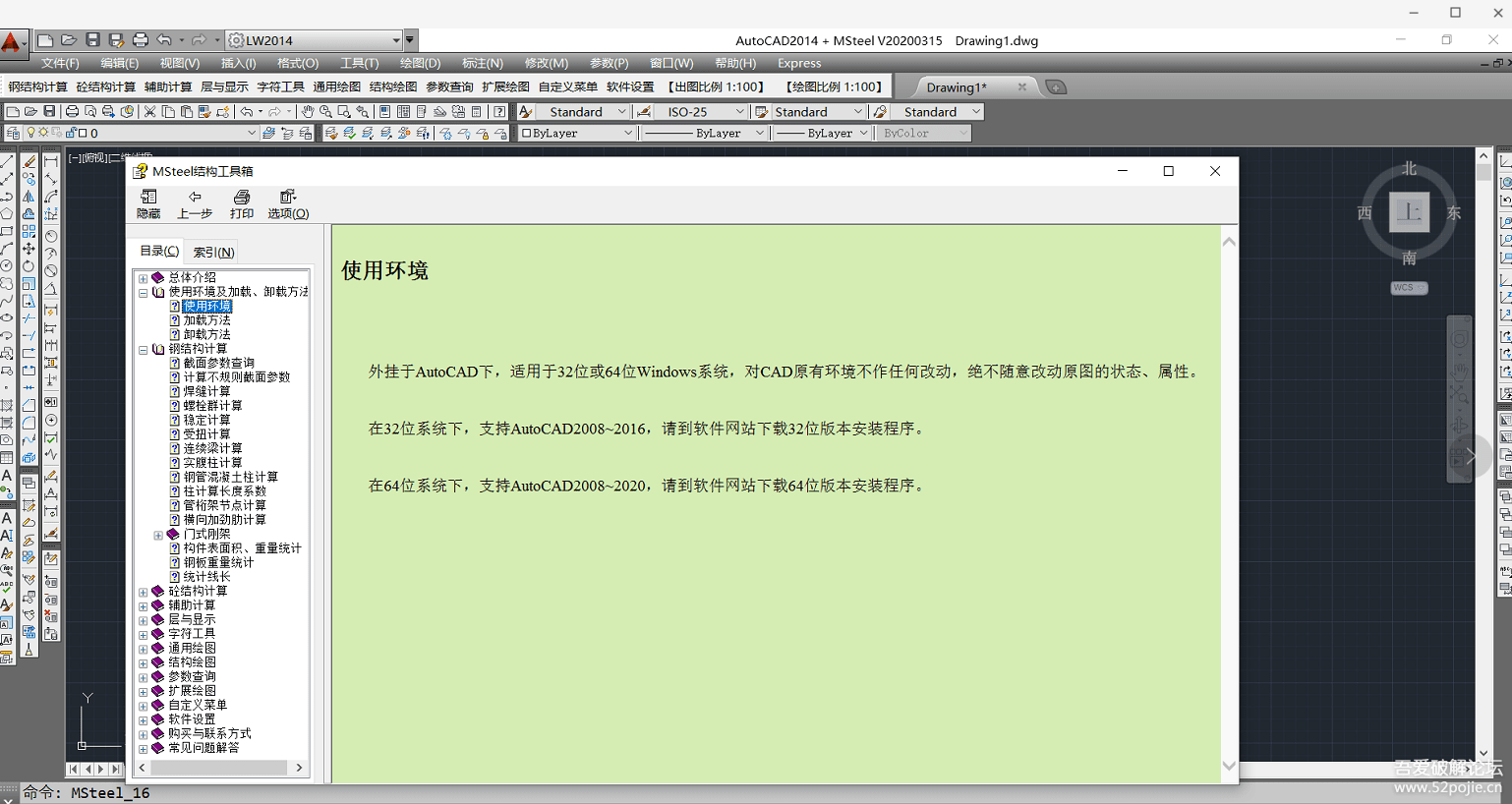1512x804 pixels.
Task: Click the WCS coordinate system badge
Action: 1408,288
